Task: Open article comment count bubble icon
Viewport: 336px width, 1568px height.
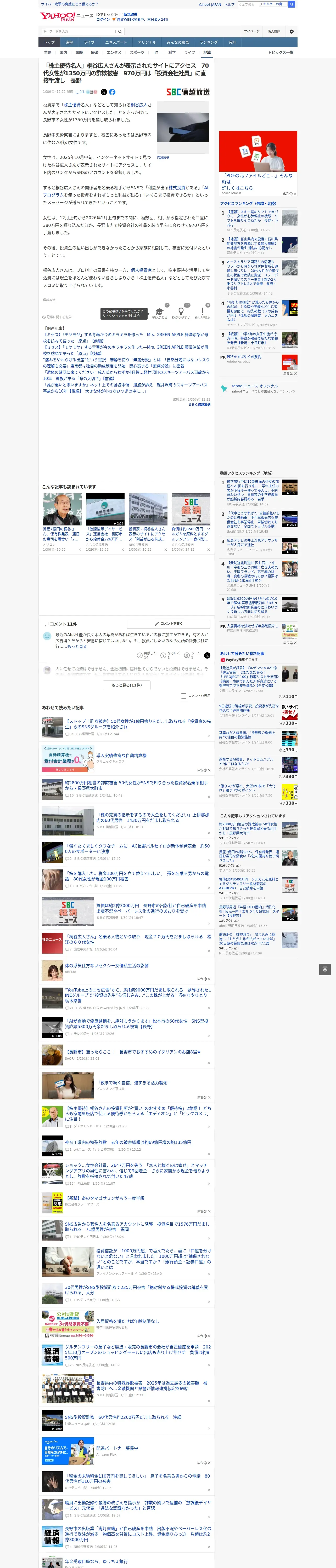Action: click(80, 92)
